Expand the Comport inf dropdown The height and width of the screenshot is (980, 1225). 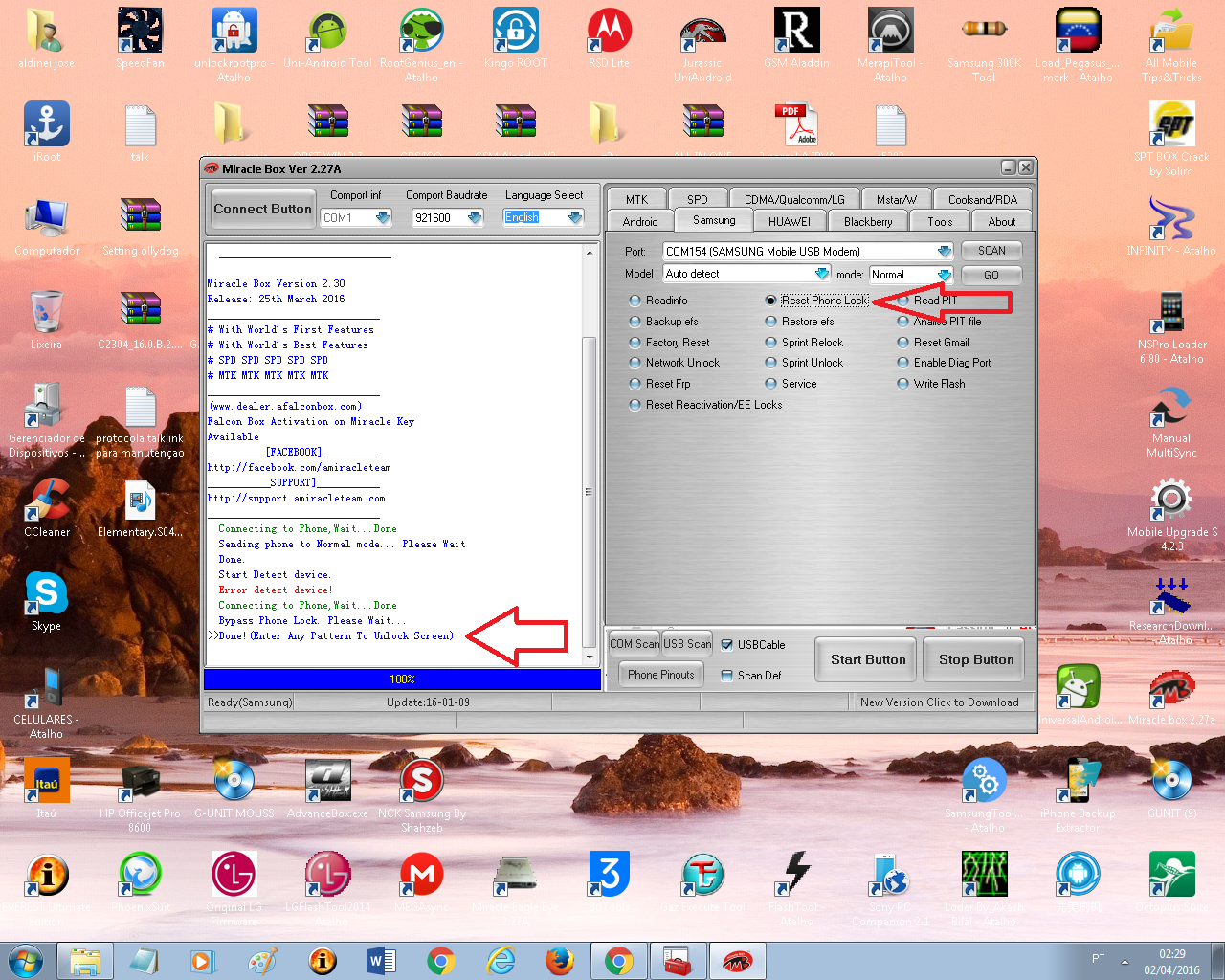(x=383, y=218)
